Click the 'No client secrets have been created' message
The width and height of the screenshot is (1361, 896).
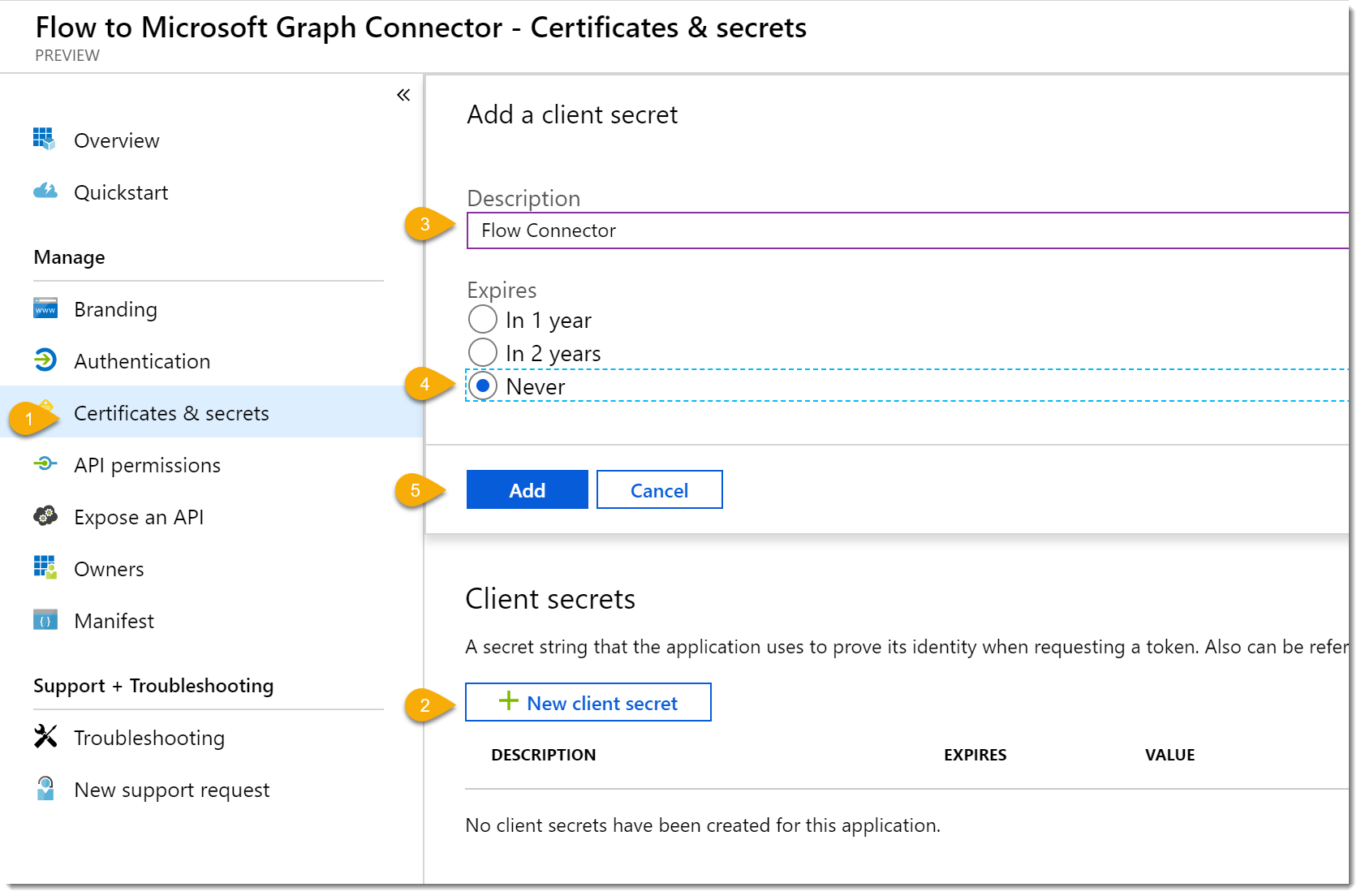[x=702, y=825]
